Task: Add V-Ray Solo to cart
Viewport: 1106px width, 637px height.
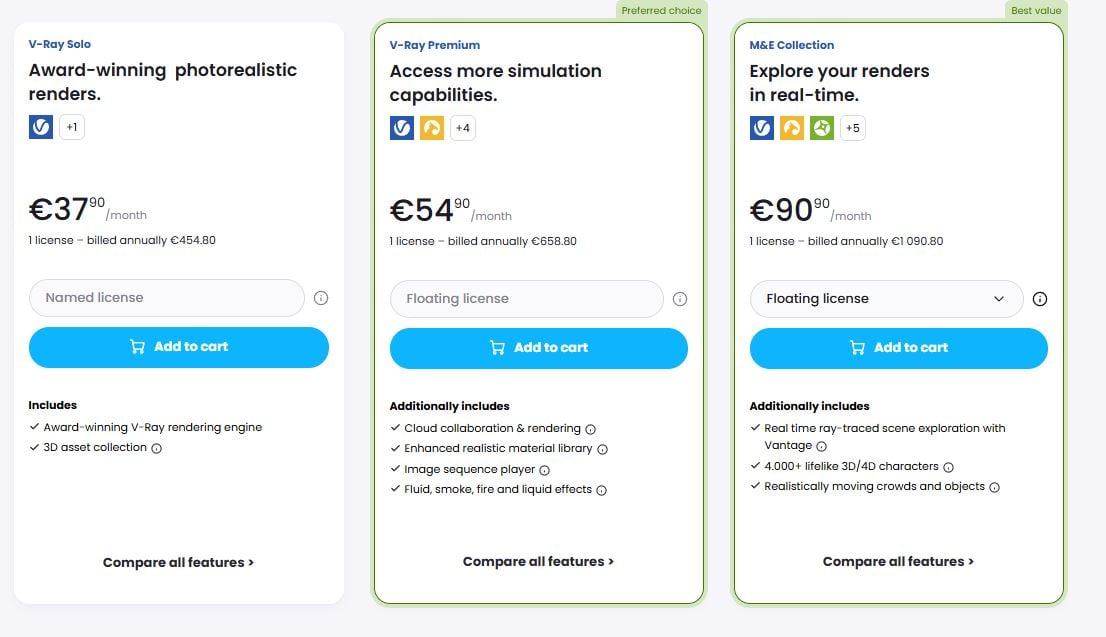Action: pyautogui.click(x=179, y=347)
